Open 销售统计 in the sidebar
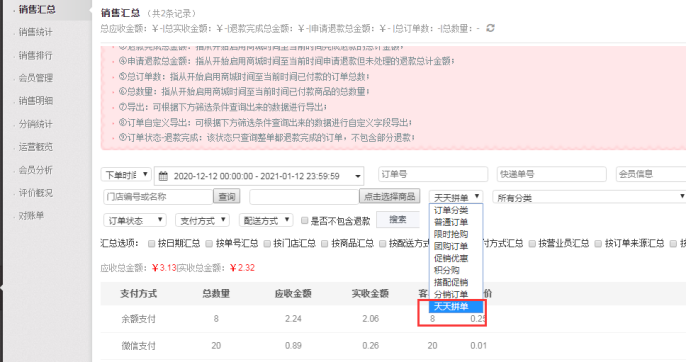The image size is (687, 363). [x=35, y=32]
